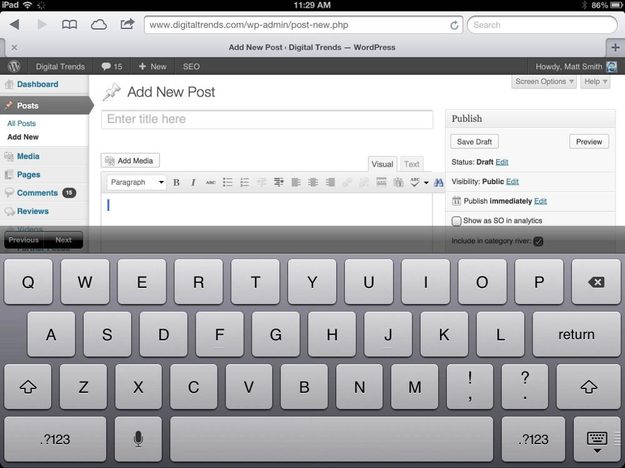Tap the Enter title here field

pyautogui.click(x=267, y=119)
